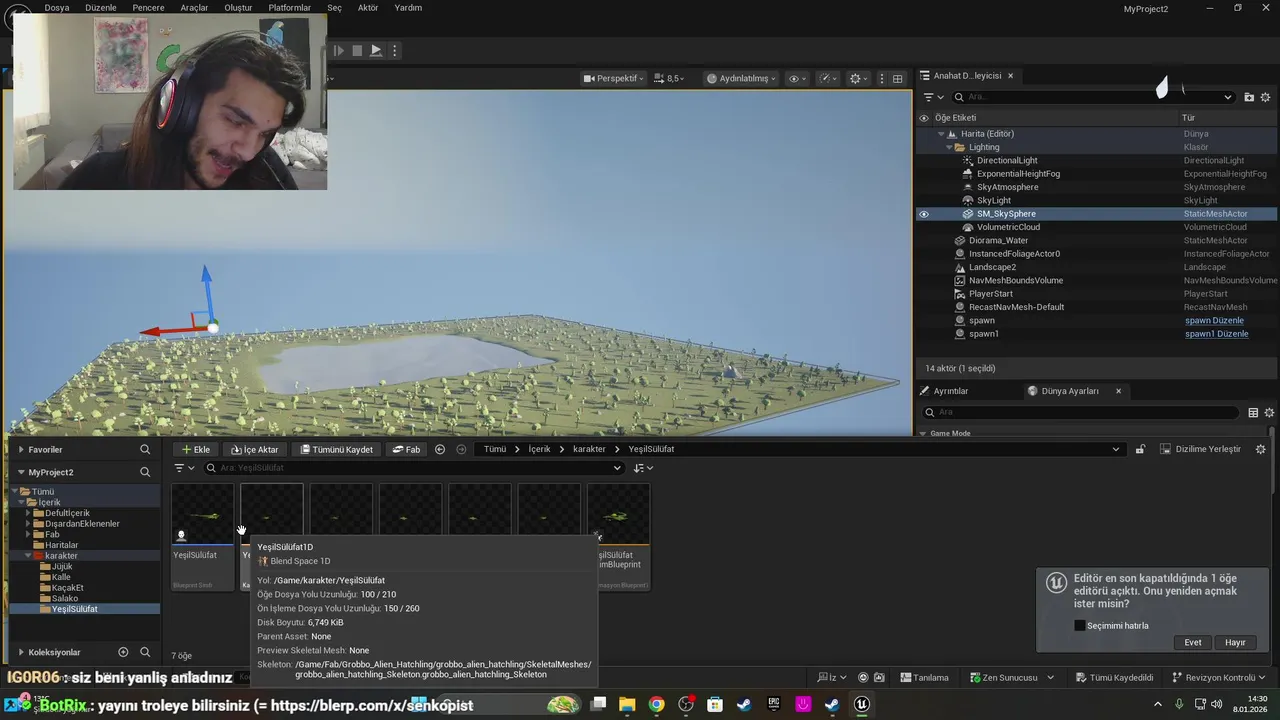
Task: Click Evet in notification
Action: click(1193, 642)
